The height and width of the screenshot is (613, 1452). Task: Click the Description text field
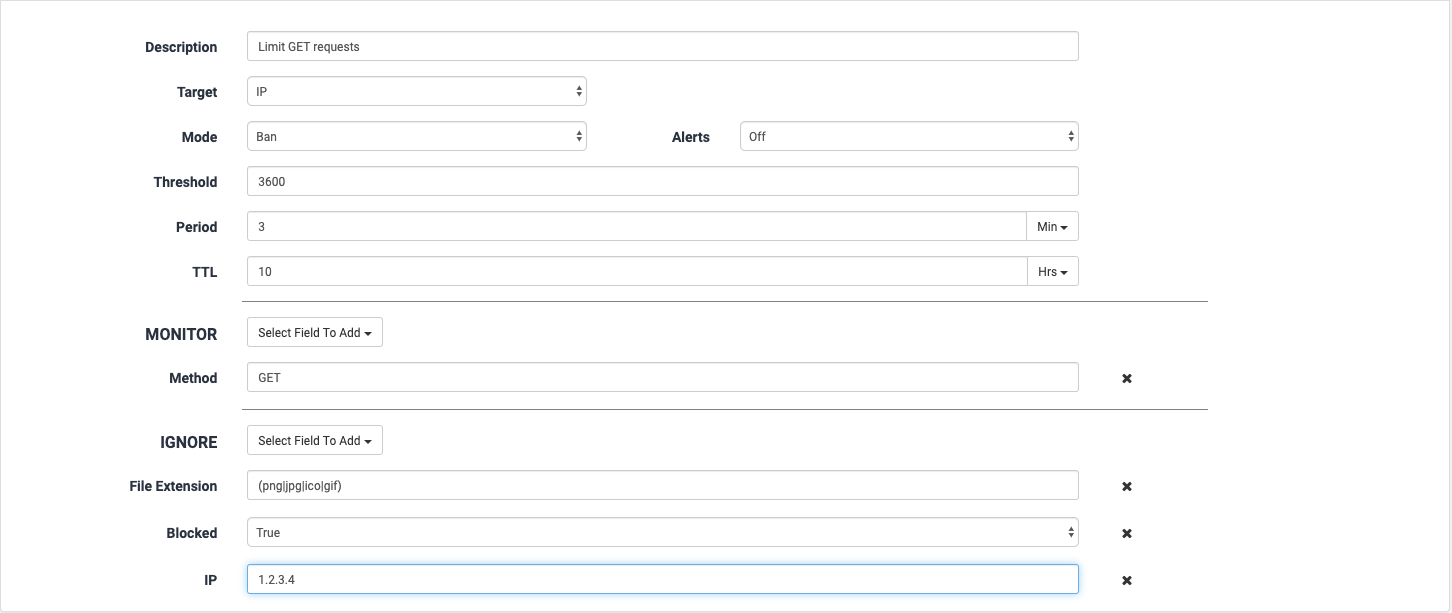662,47
